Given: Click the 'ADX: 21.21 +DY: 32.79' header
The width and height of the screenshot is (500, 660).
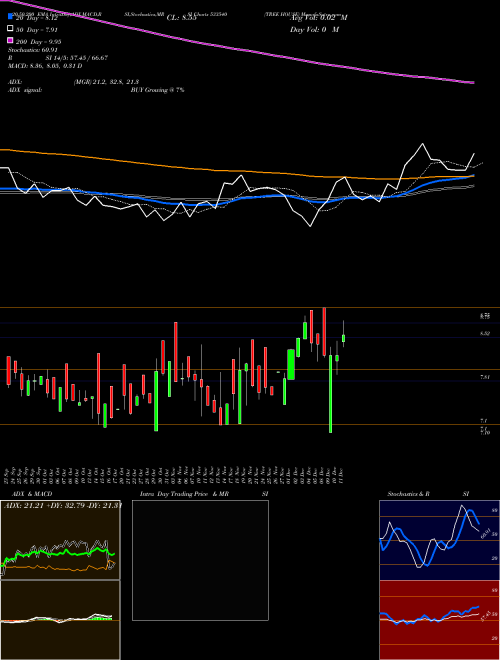Looking at the screenshot, I should click(x=62, y=505).
